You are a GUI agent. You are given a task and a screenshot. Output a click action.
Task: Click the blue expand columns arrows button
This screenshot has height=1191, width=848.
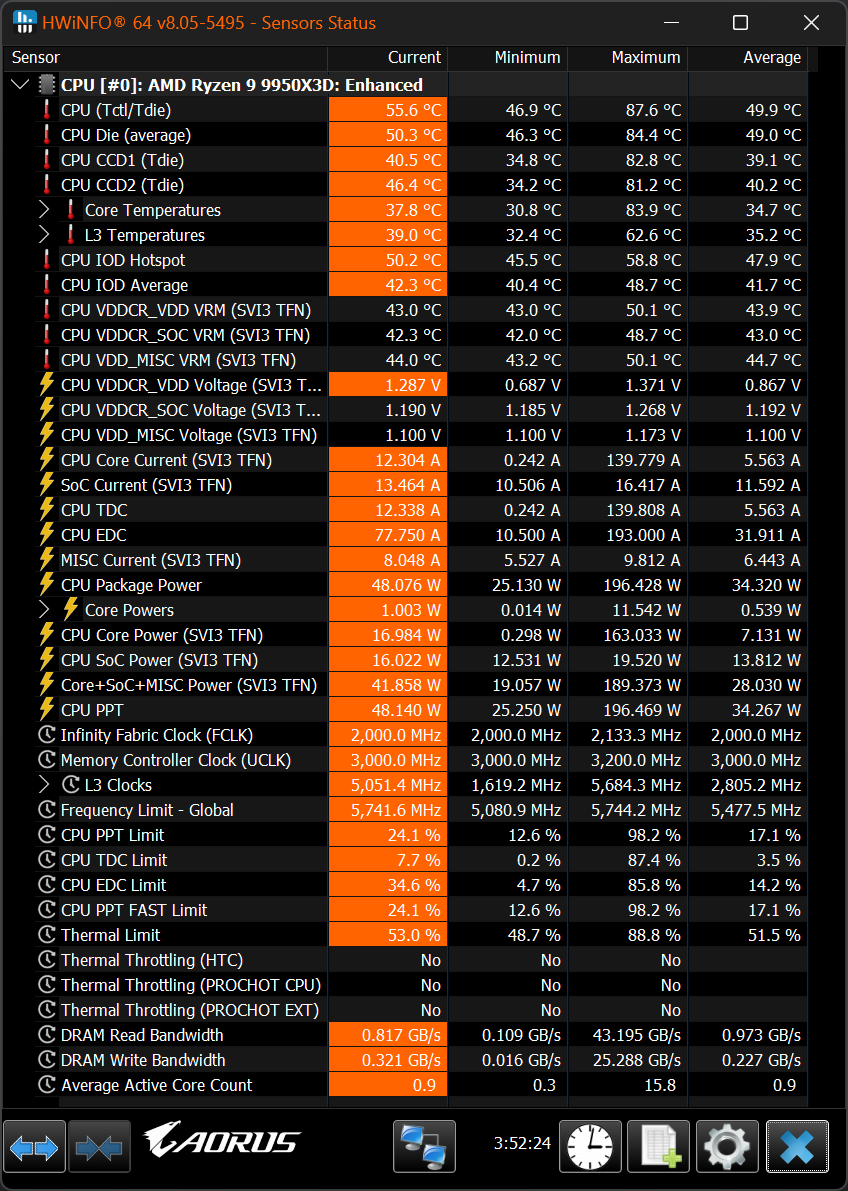point(35,1146)
